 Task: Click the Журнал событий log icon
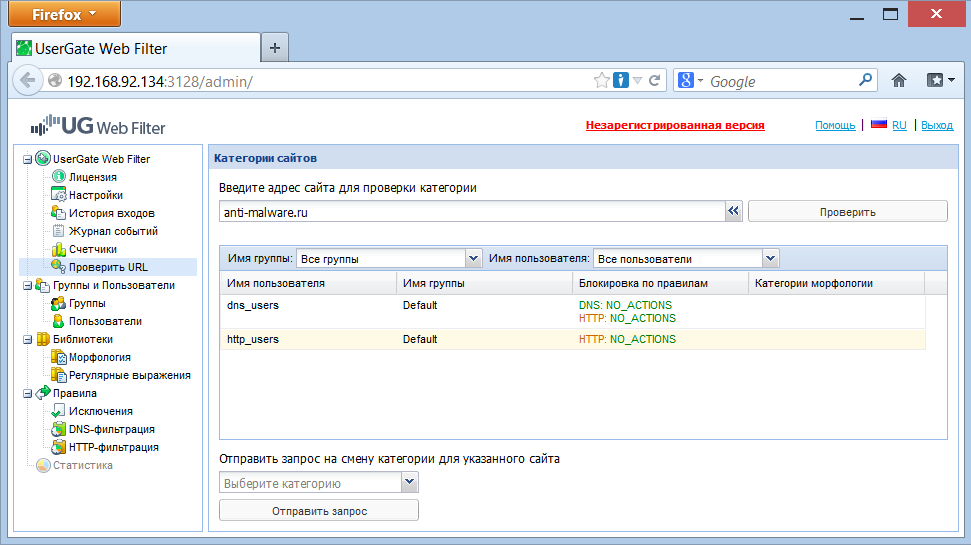[x=59, y=231]
